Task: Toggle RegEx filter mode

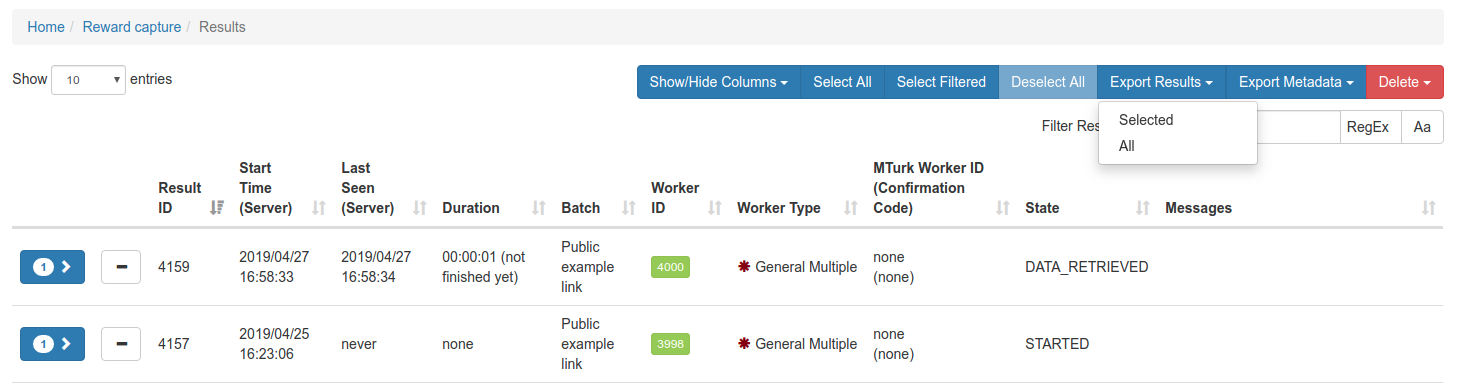Action: pyautogui.click(x=1368, y=127)
